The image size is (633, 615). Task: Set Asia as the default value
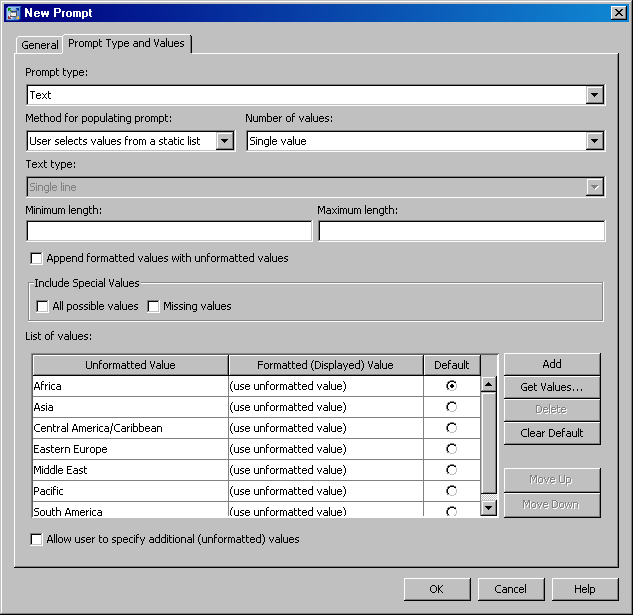pyautogui.click(x=452, y=407)
